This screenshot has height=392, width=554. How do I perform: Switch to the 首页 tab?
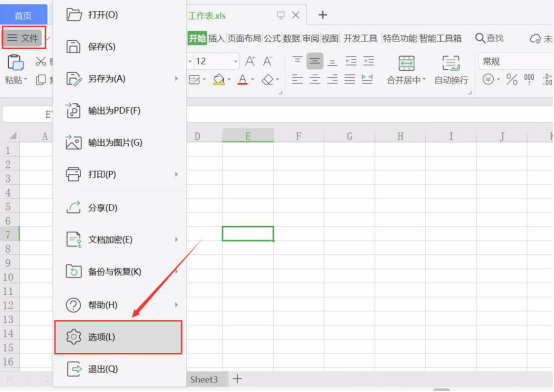[23, 16]
